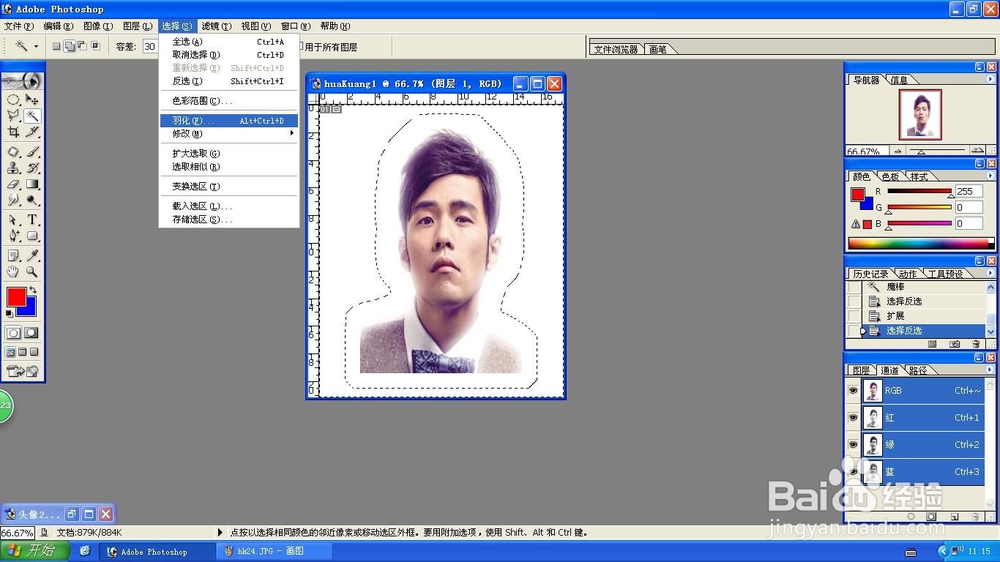Toggle 用于所有图层 checkbox in options bar
This screenshot has width=1000, height=562.
(x=300, y=47)
